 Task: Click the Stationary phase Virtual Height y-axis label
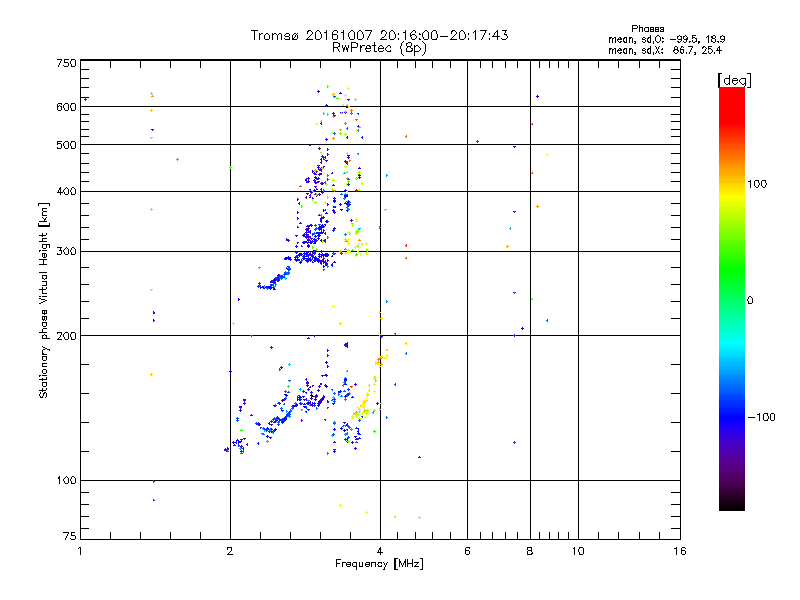[44, 300]
